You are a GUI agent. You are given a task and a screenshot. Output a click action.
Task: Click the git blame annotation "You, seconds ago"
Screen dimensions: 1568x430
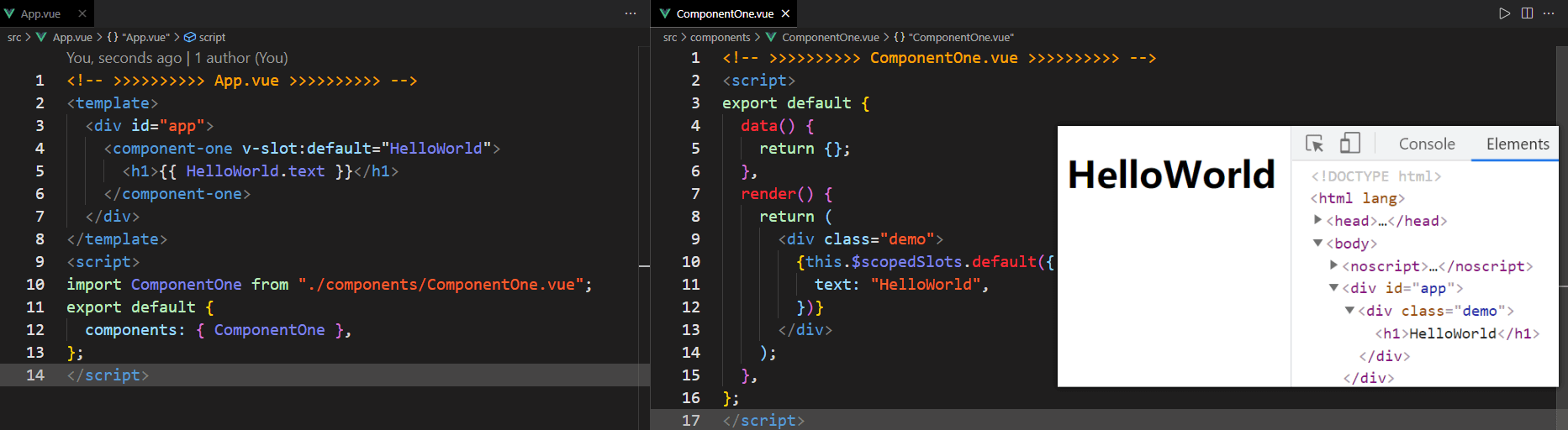point(124,58)
